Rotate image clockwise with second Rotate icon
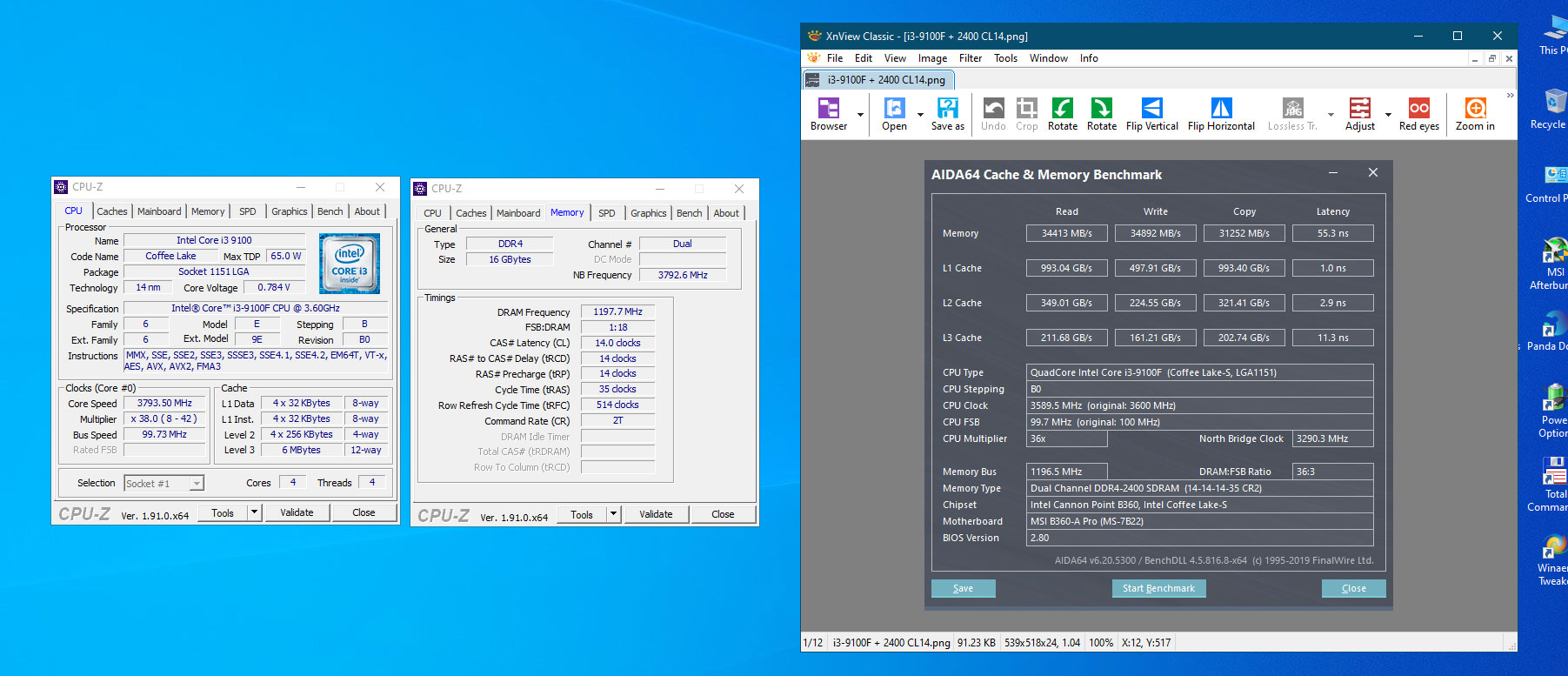 coord(1101,114)
